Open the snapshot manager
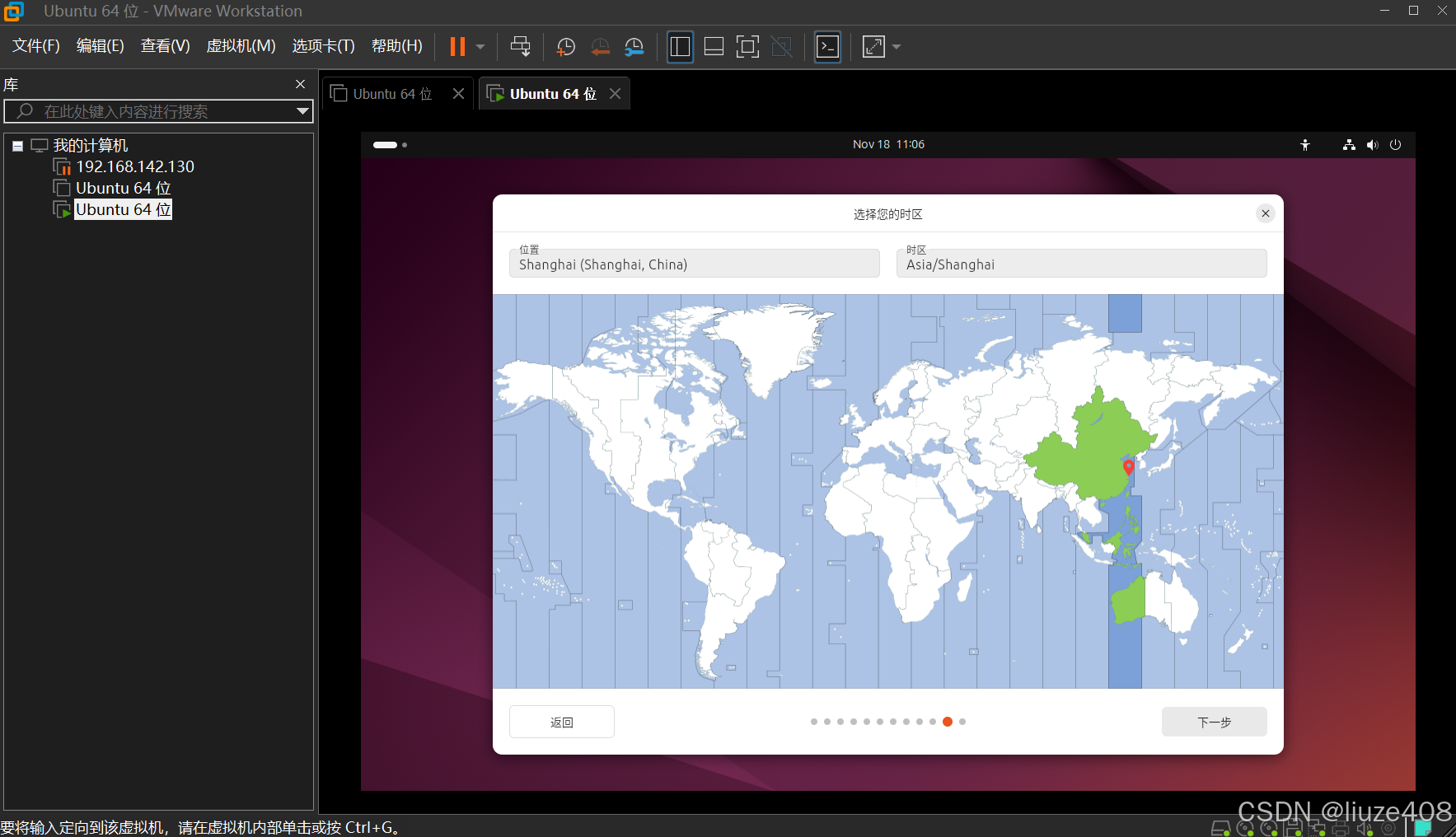 pyautogui.click(x=634, y=47)
